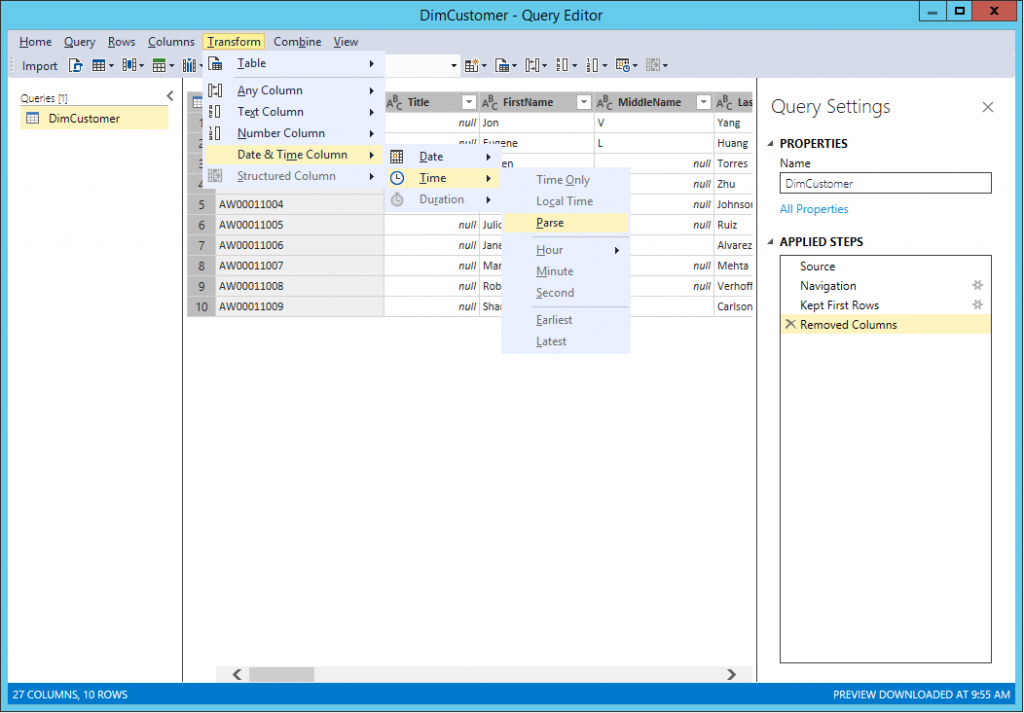Open the Columns menu
This screenshot has width=1024, height=713.
(171, 42)
